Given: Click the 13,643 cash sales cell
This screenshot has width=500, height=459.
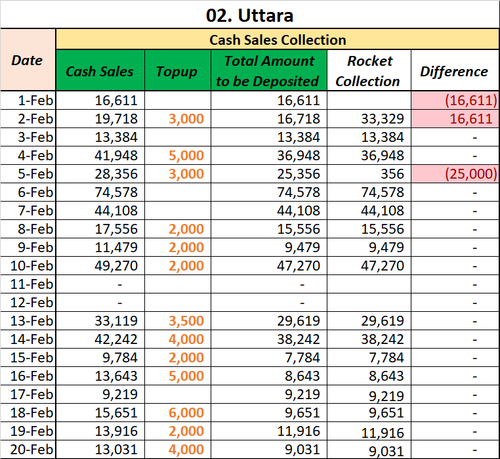Looking at the screenshot, I should [100, 376].
